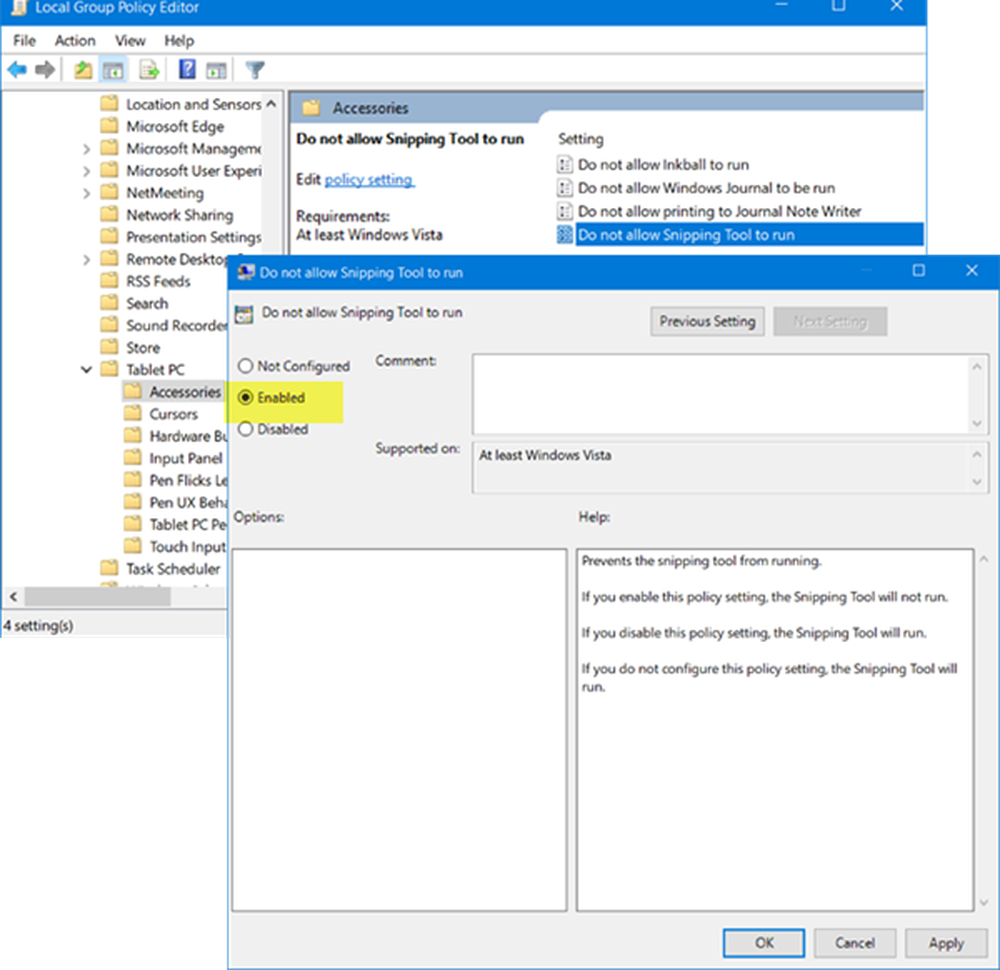
Task: Click the folder icon beside Input Panel
Action: tap(133, 457)
